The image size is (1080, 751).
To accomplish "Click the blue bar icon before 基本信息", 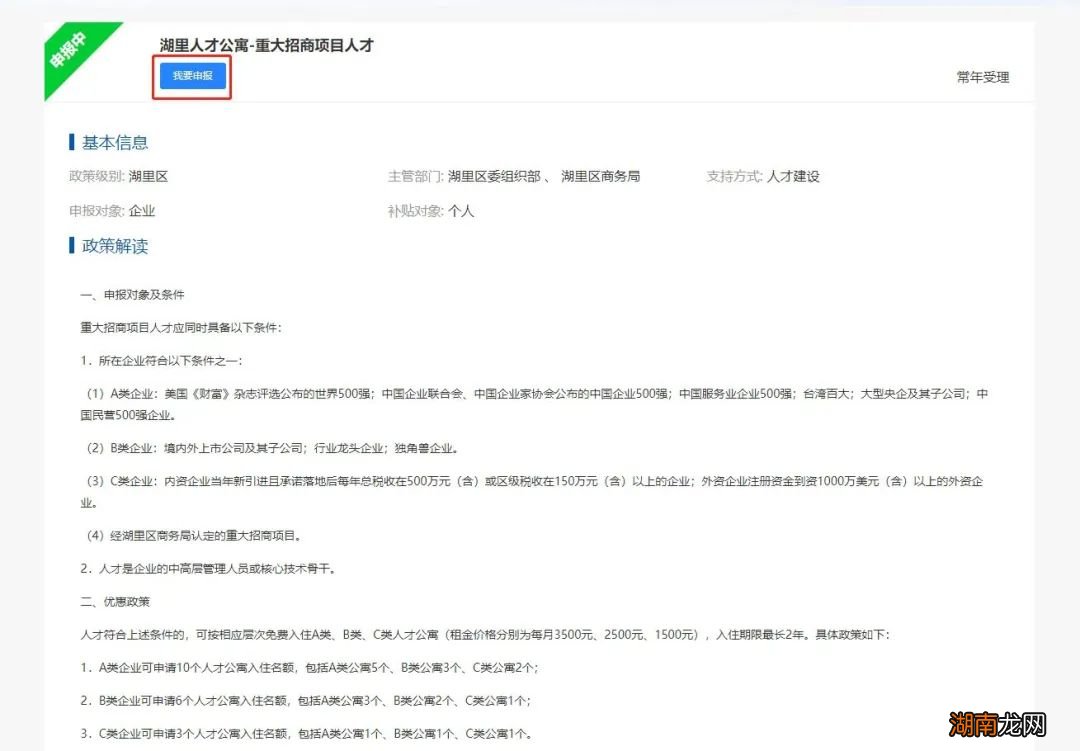I will pyautogui.click(x=72, y=142).
